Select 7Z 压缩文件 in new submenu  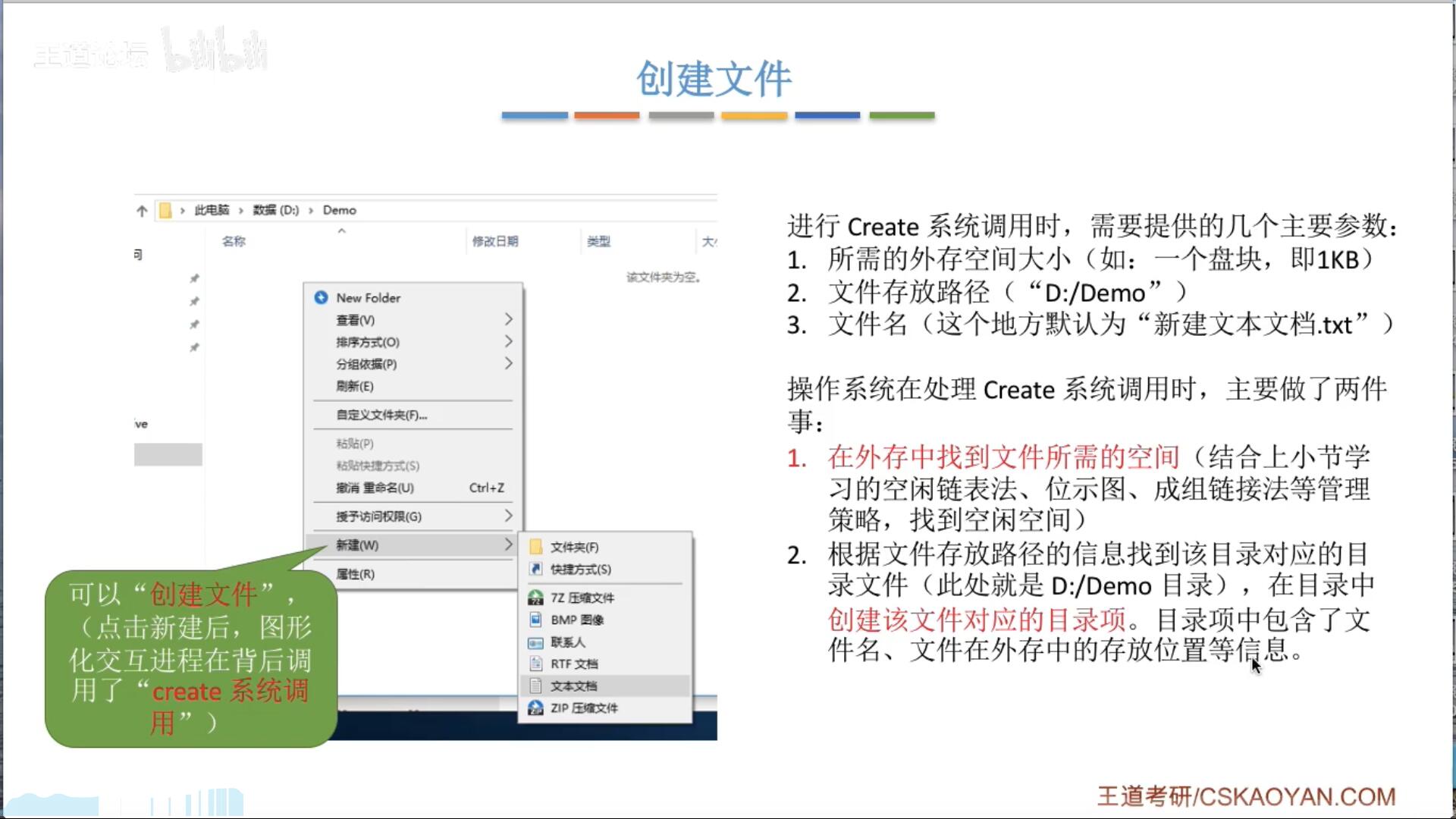(605, 598)
